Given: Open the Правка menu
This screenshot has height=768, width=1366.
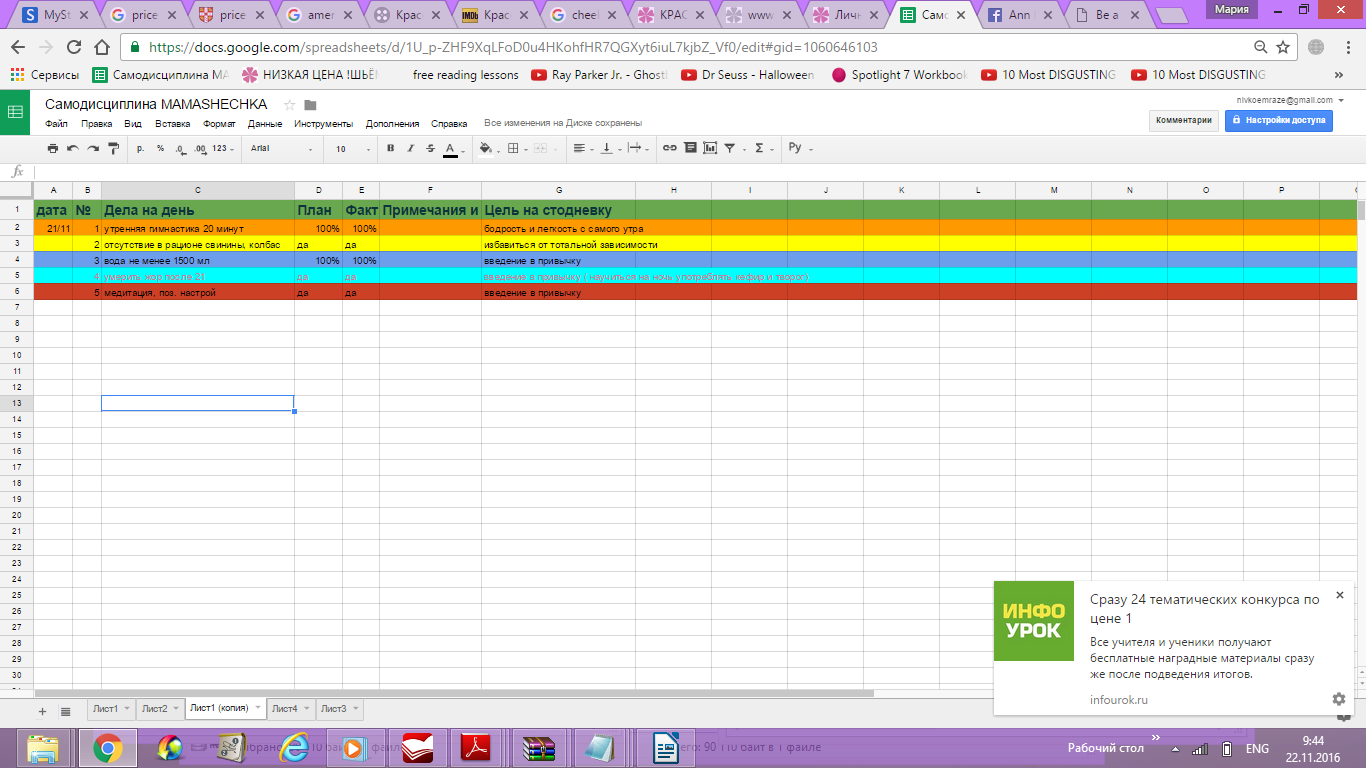Looking at the screenshot, I should (x=97, y=124).
